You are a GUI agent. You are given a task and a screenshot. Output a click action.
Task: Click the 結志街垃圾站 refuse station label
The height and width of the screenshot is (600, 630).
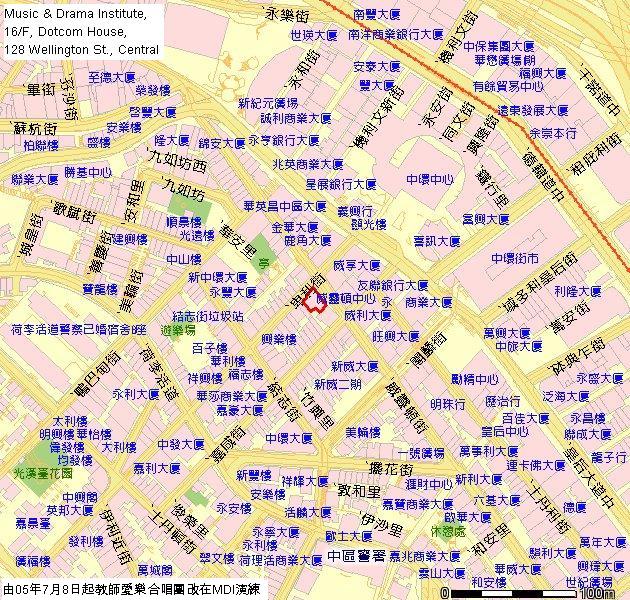tap(207, 315)
